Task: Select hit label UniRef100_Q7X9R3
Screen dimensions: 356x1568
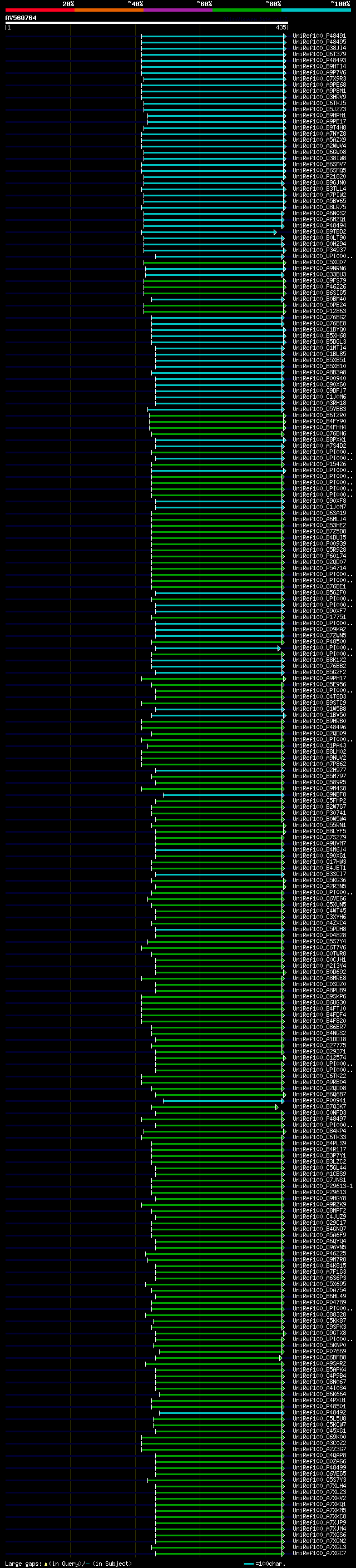Action: pyautogui.click(x=319, y=78)
